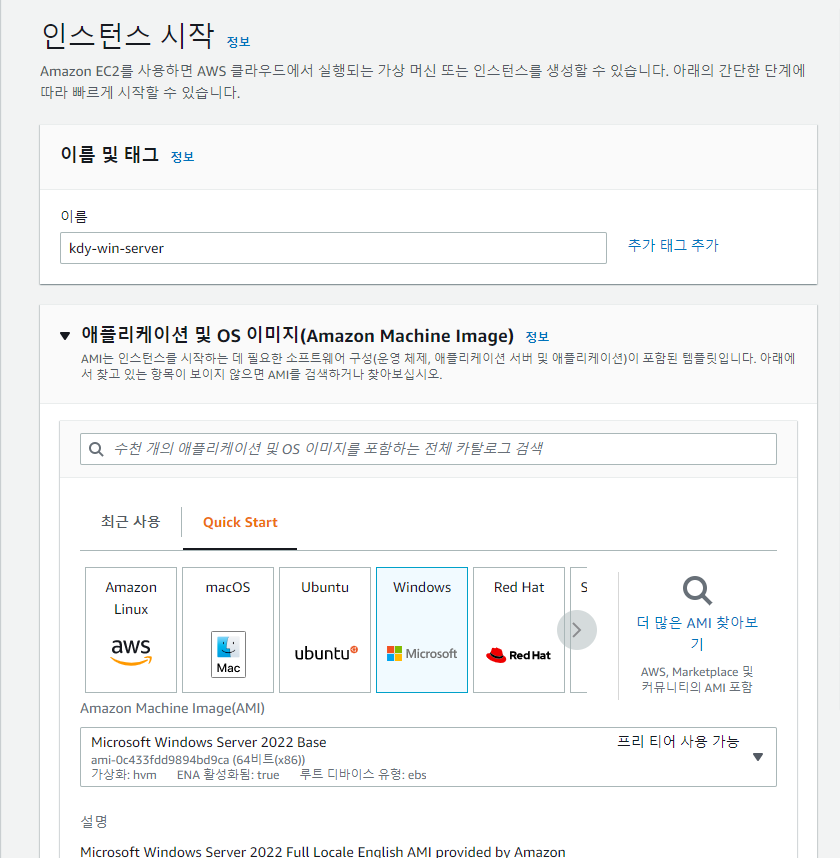
Task: Click the ami-0c433fdd9894bd9ca ID text
Action: 160,760
